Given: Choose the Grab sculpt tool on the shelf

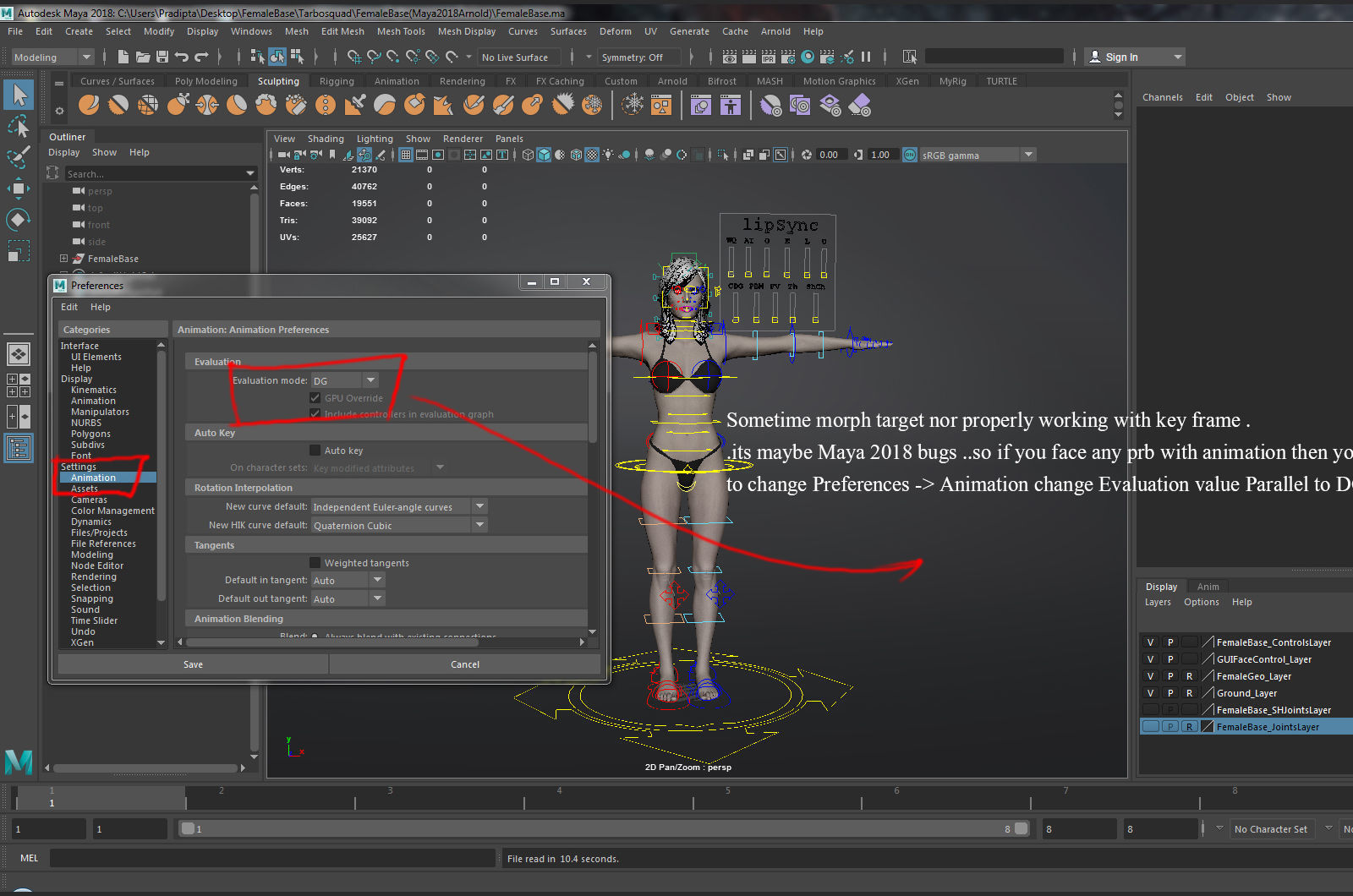Looking at the screenshot, I should coord(178,105).
